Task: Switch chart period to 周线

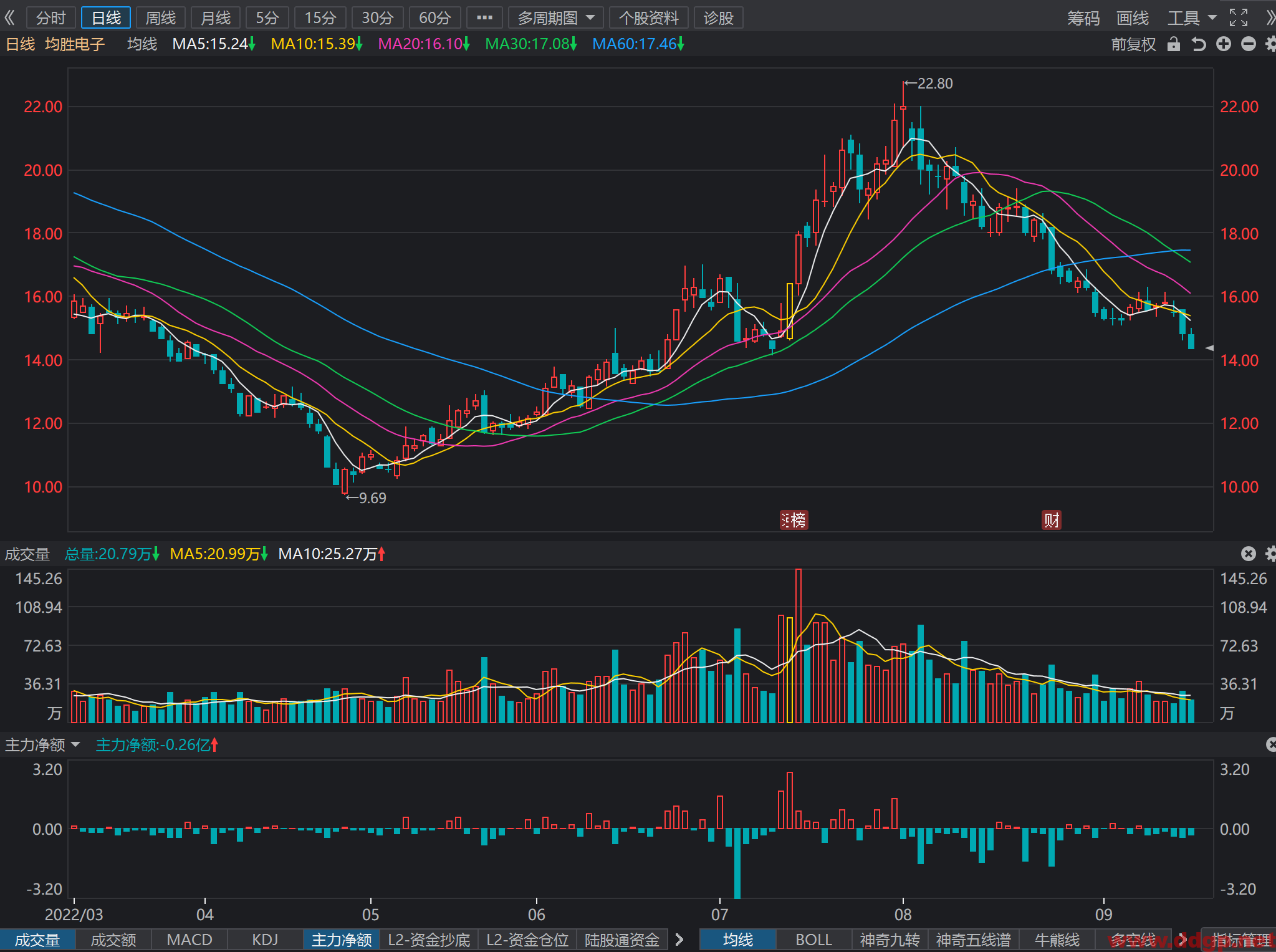Action: (x=161, y=18)
